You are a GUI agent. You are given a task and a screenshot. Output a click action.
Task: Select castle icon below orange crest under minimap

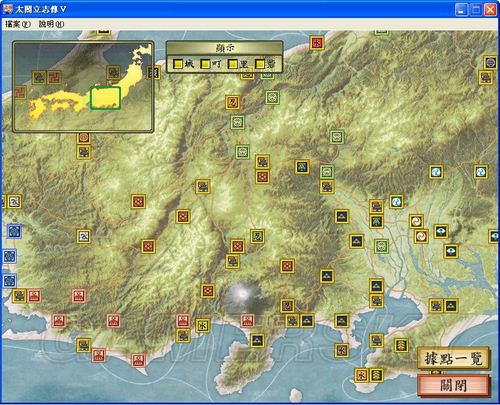[x=84, y=152]
